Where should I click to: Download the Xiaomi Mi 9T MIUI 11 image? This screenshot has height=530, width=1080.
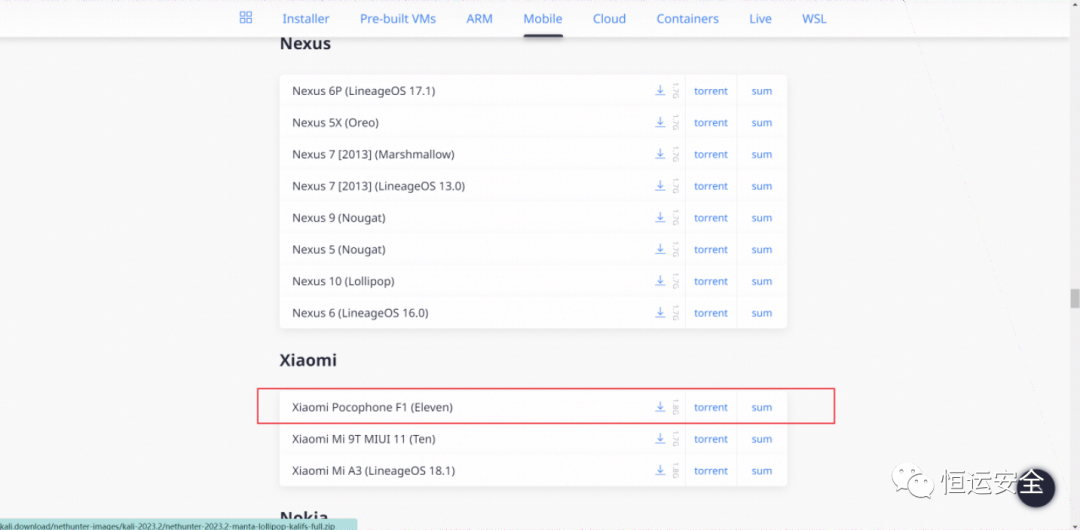pos(660,438)
